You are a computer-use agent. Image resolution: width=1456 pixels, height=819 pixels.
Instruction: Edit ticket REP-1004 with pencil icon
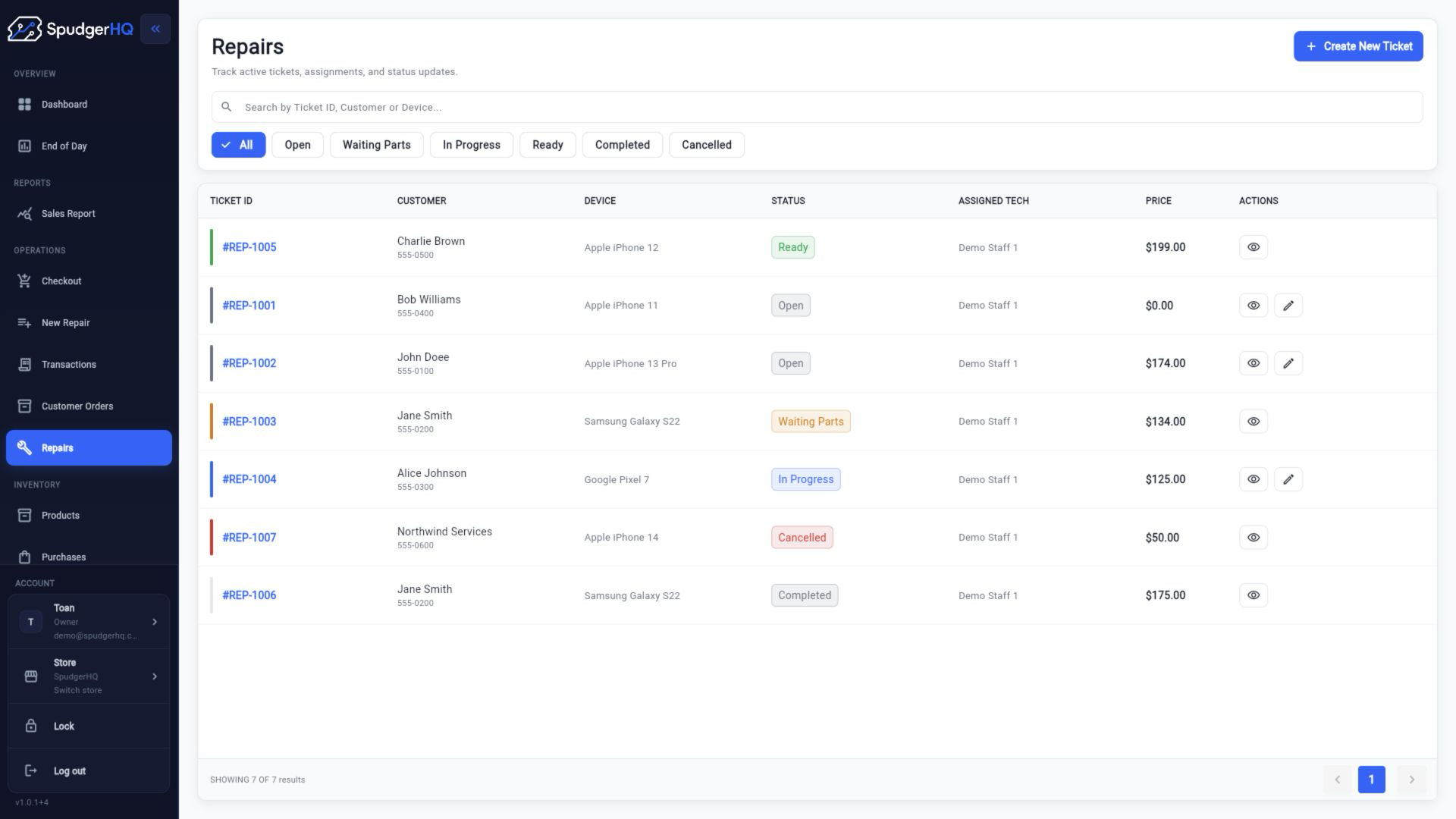[1288, 479]
